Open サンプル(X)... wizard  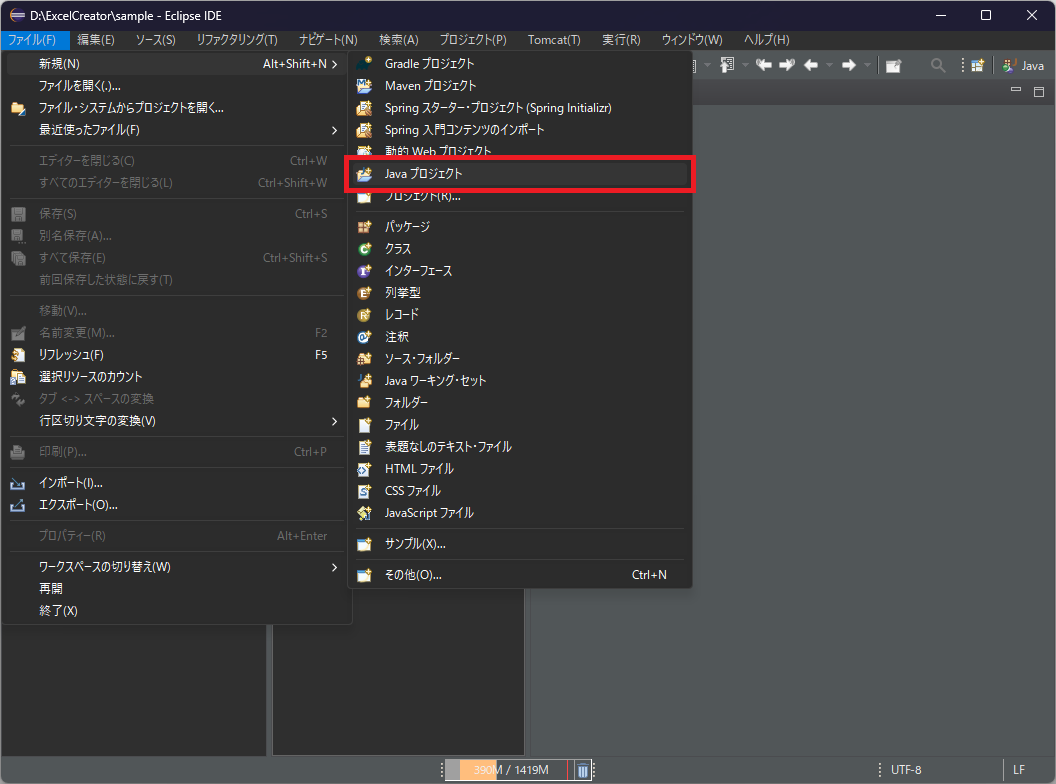[x=519, y=544]
